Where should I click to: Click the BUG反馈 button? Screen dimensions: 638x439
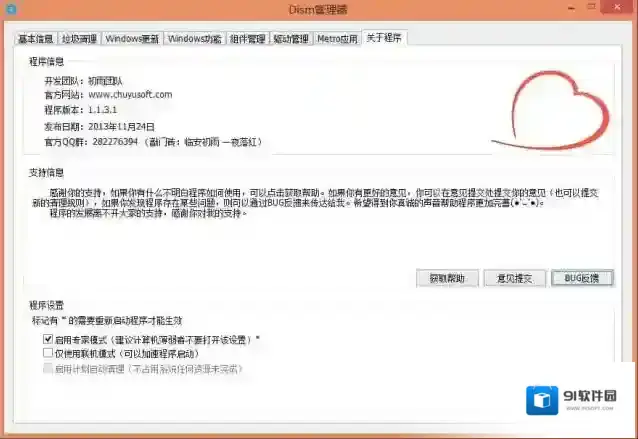tap(582, 278)
